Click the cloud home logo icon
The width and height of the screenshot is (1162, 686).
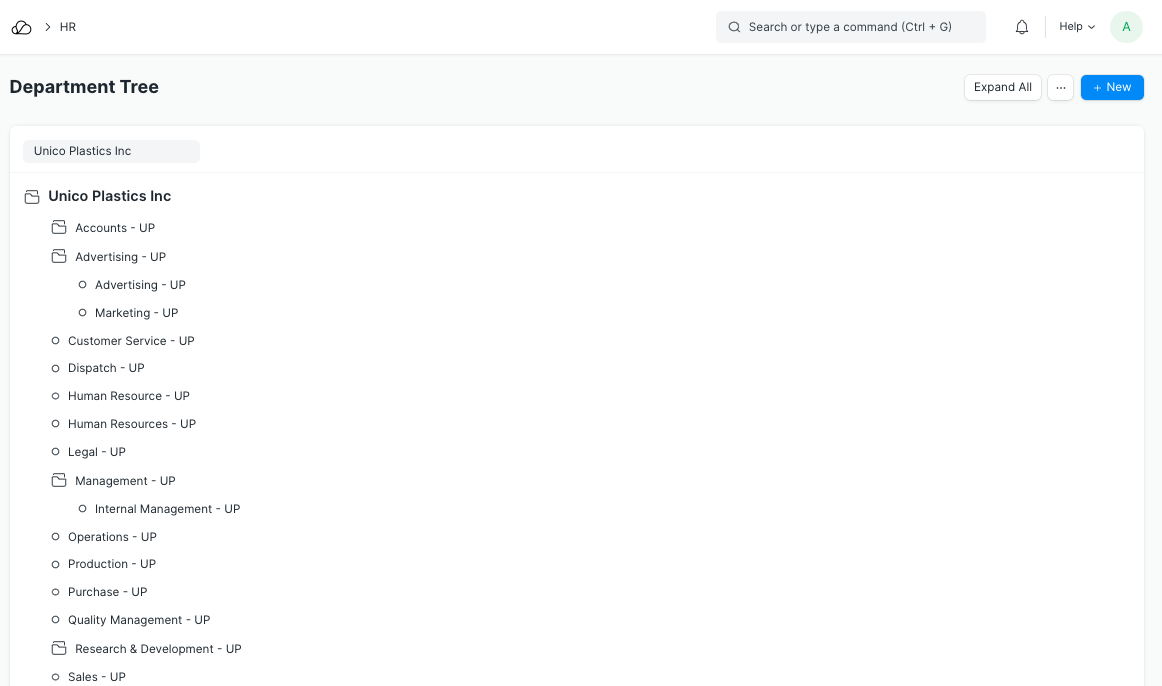pyautogui.click(x=22, y=27)
